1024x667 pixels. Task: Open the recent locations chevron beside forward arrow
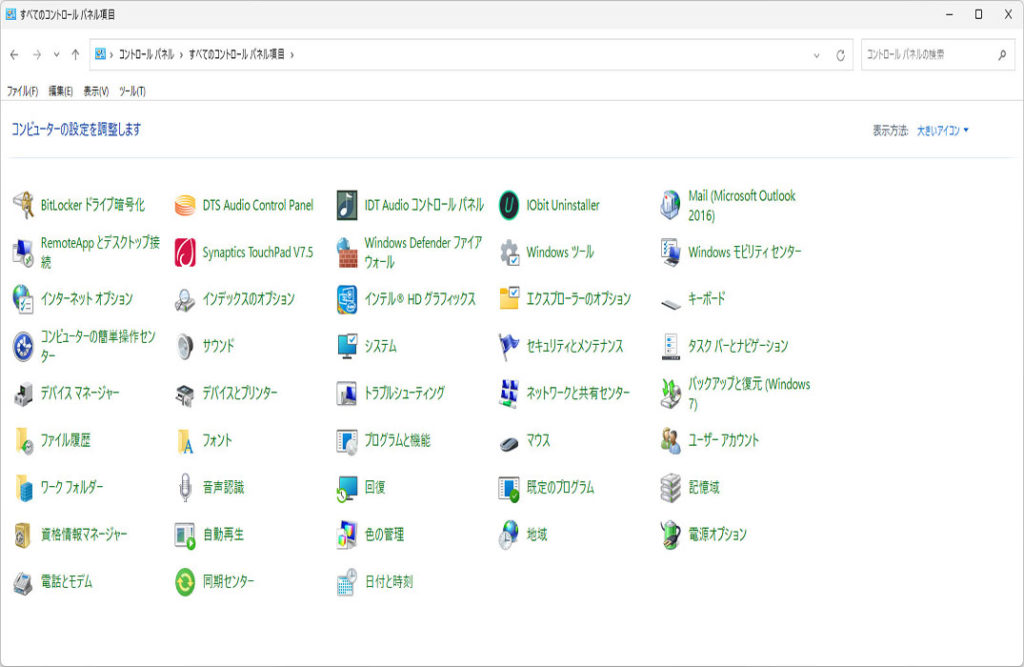point(56,55)
